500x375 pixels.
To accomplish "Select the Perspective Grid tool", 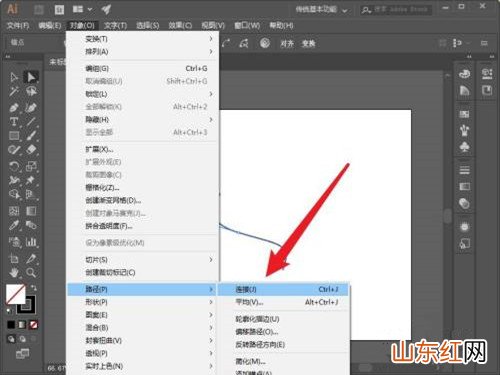I will (31, 194).
